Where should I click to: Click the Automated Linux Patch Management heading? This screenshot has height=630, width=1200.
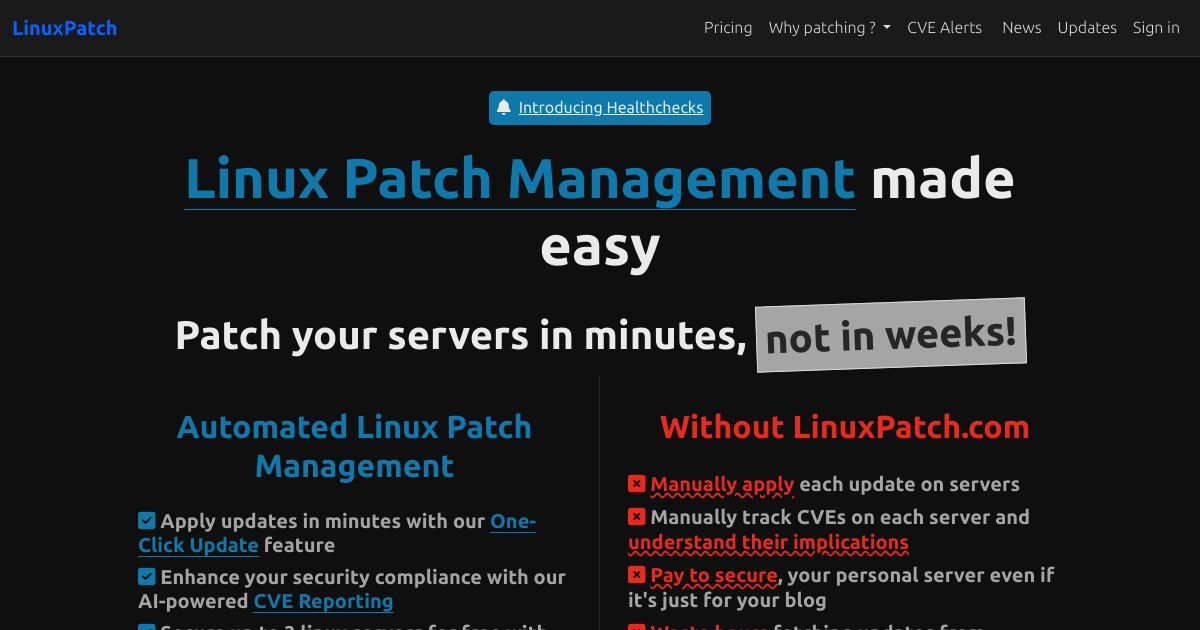[355, 446]
